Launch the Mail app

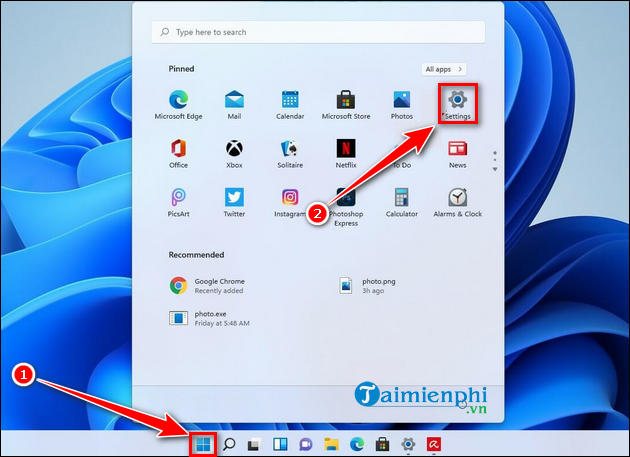tap(234, 105)
